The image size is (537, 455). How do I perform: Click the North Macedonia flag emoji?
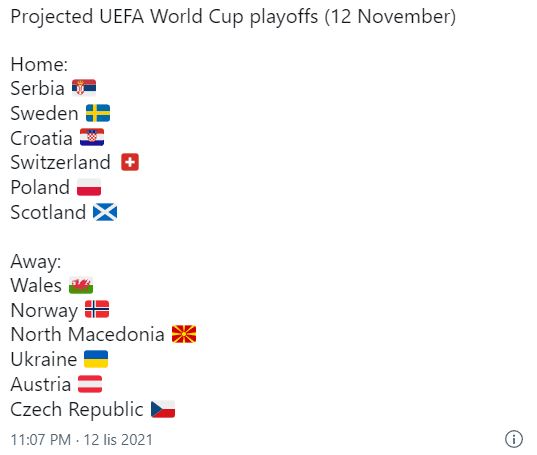pos(184,334)
